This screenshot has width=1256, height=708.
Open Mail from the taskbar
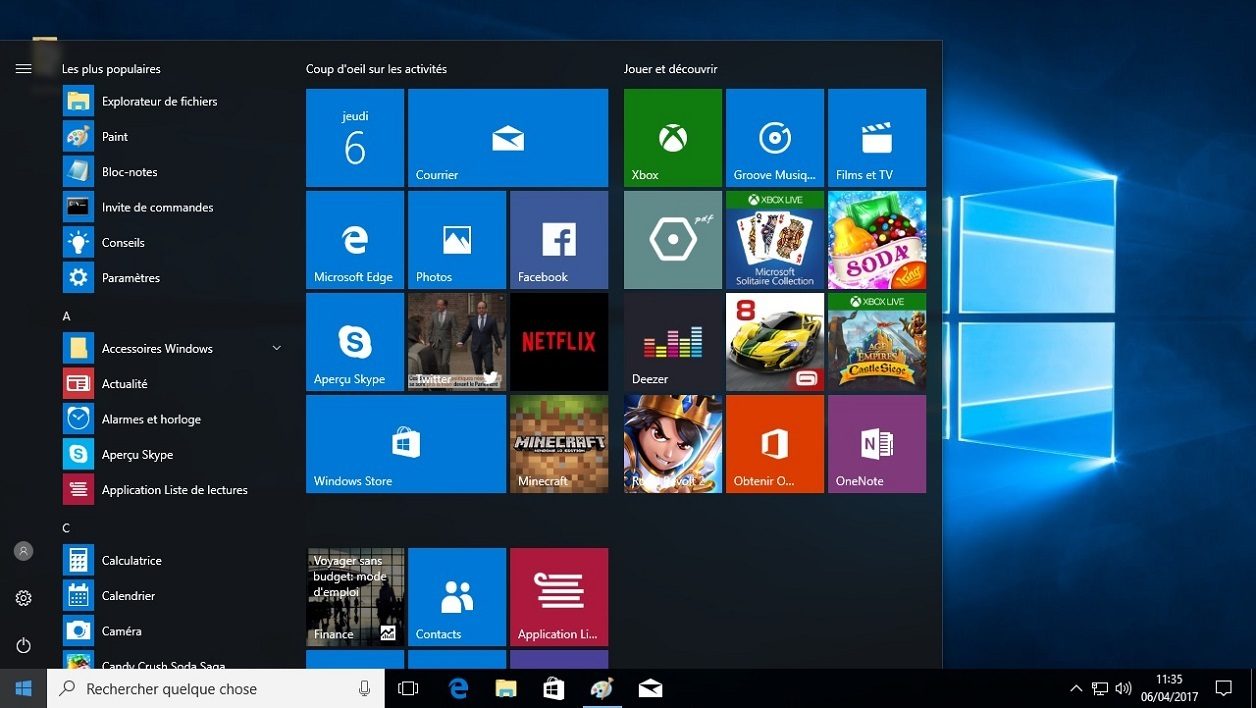[x=650, y=689]
